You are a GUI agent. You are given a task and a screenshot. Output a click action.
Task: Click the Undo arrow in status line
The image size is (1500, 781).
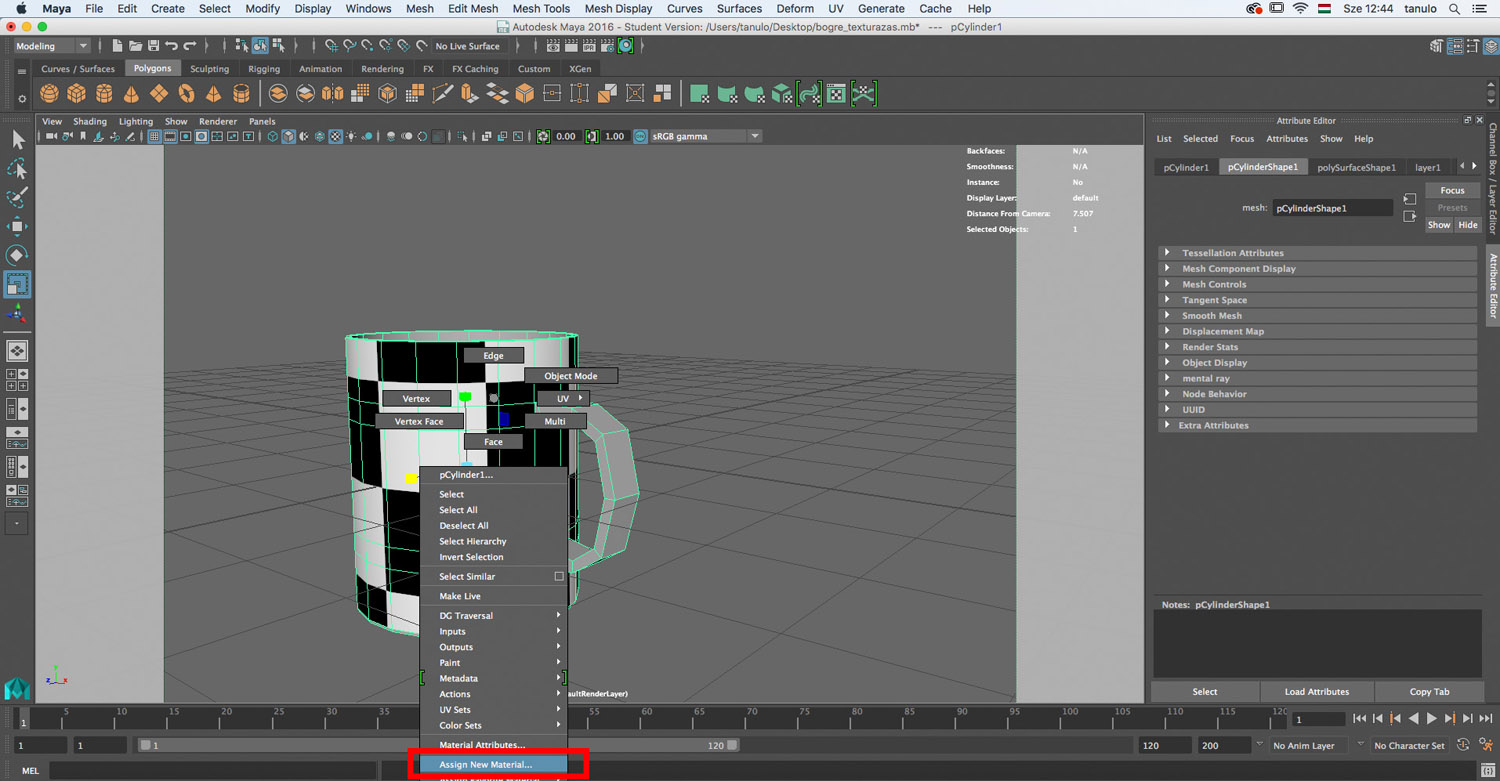click(171, 46)
